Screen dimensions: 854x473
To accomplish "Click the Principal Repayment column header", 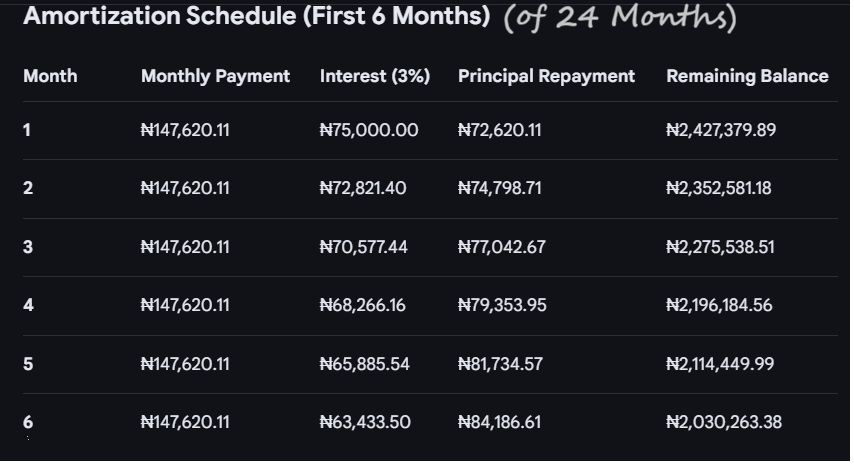I will tap(546, 76).
